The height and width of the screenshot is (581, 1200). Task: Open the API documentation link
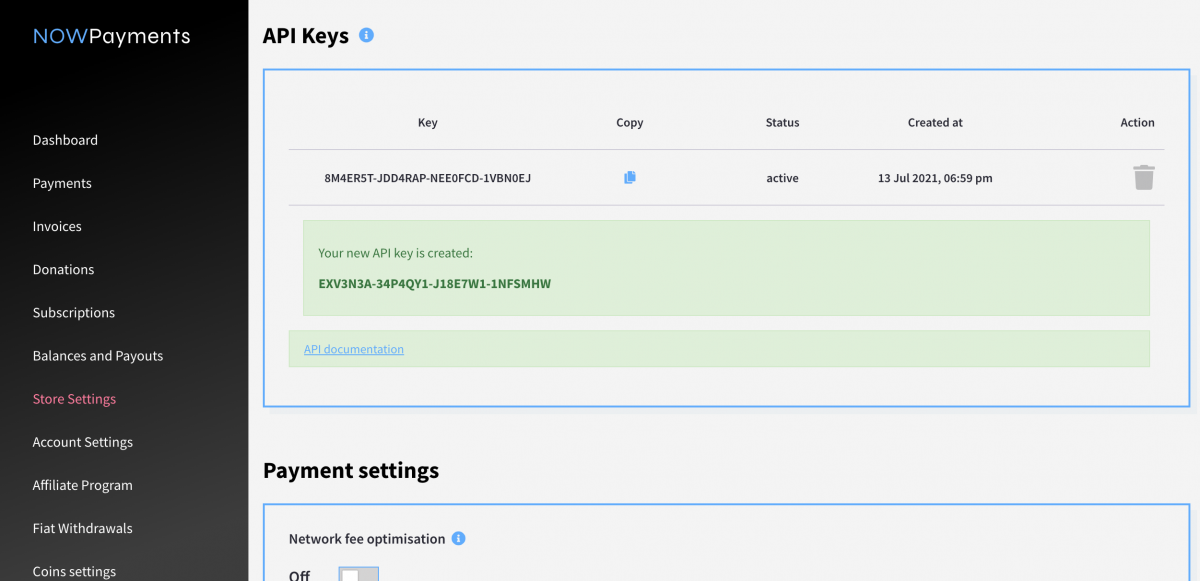353,348
